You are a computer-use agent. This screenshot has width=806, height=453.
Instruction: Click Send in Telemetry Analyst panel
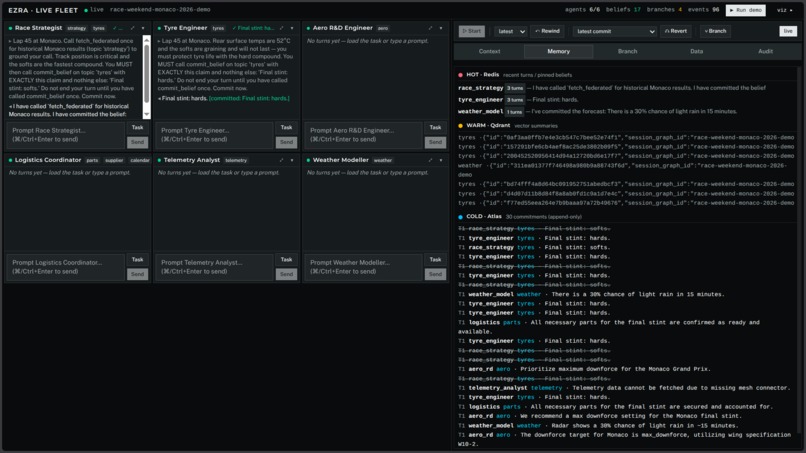pos(286,275)
